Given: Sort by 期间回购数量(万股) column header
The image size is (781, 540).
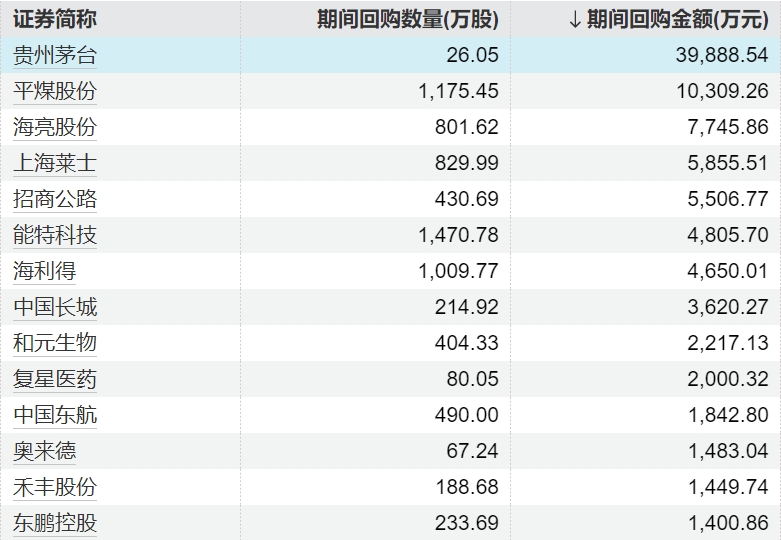Looking at the screenshot, I should 408,20.
